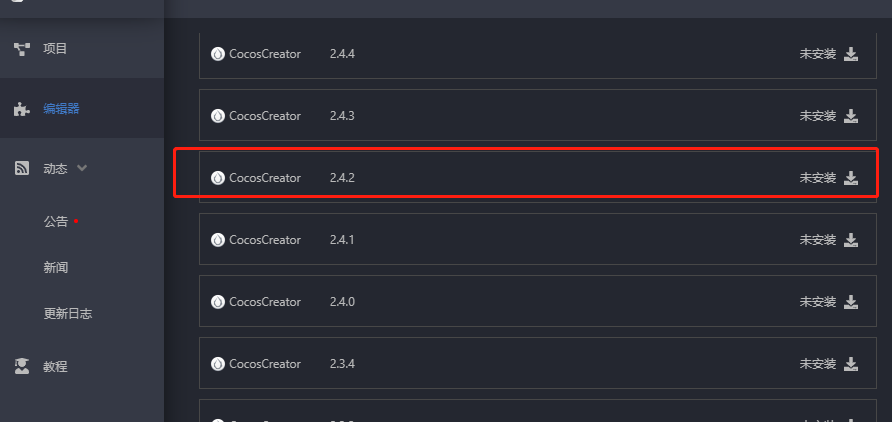The image size is (892, 422).
Task: Open the 新闻 news page
Action: (x=56, y=267)
